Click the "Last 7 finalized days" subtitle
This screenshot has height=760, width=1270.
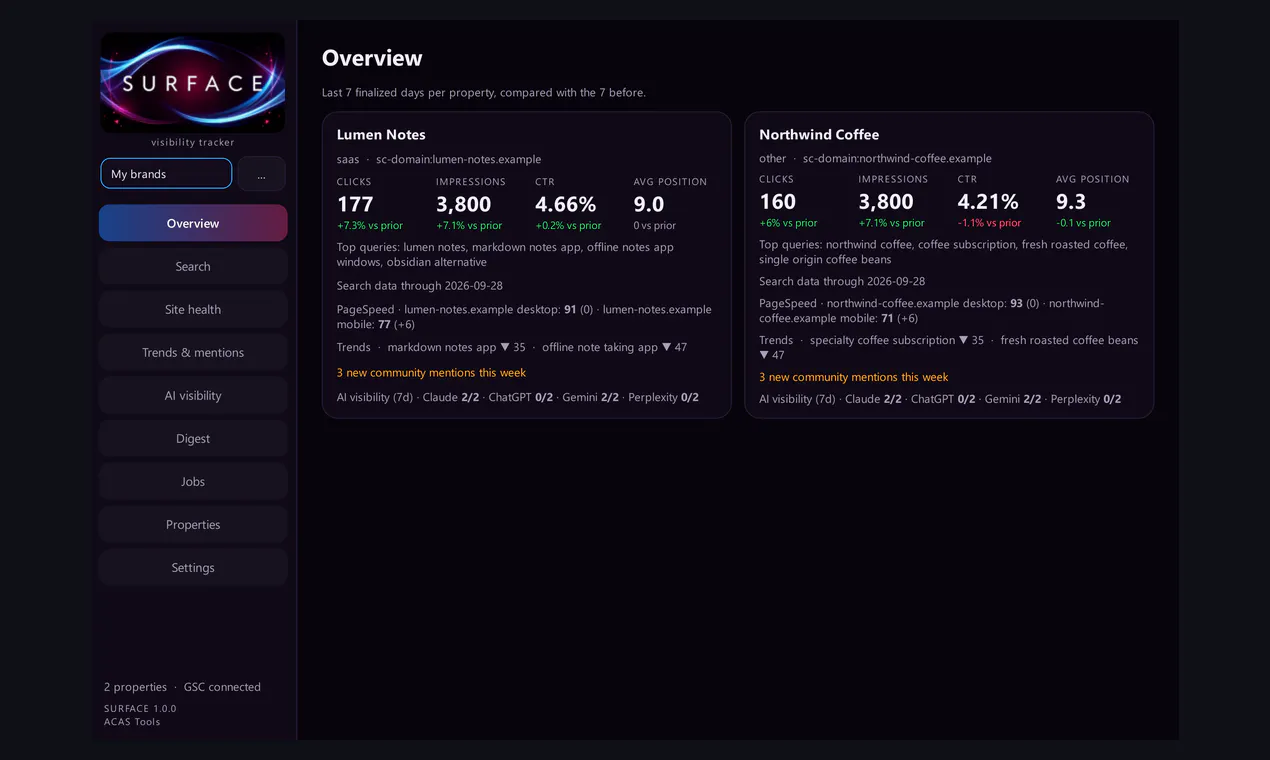484,92
